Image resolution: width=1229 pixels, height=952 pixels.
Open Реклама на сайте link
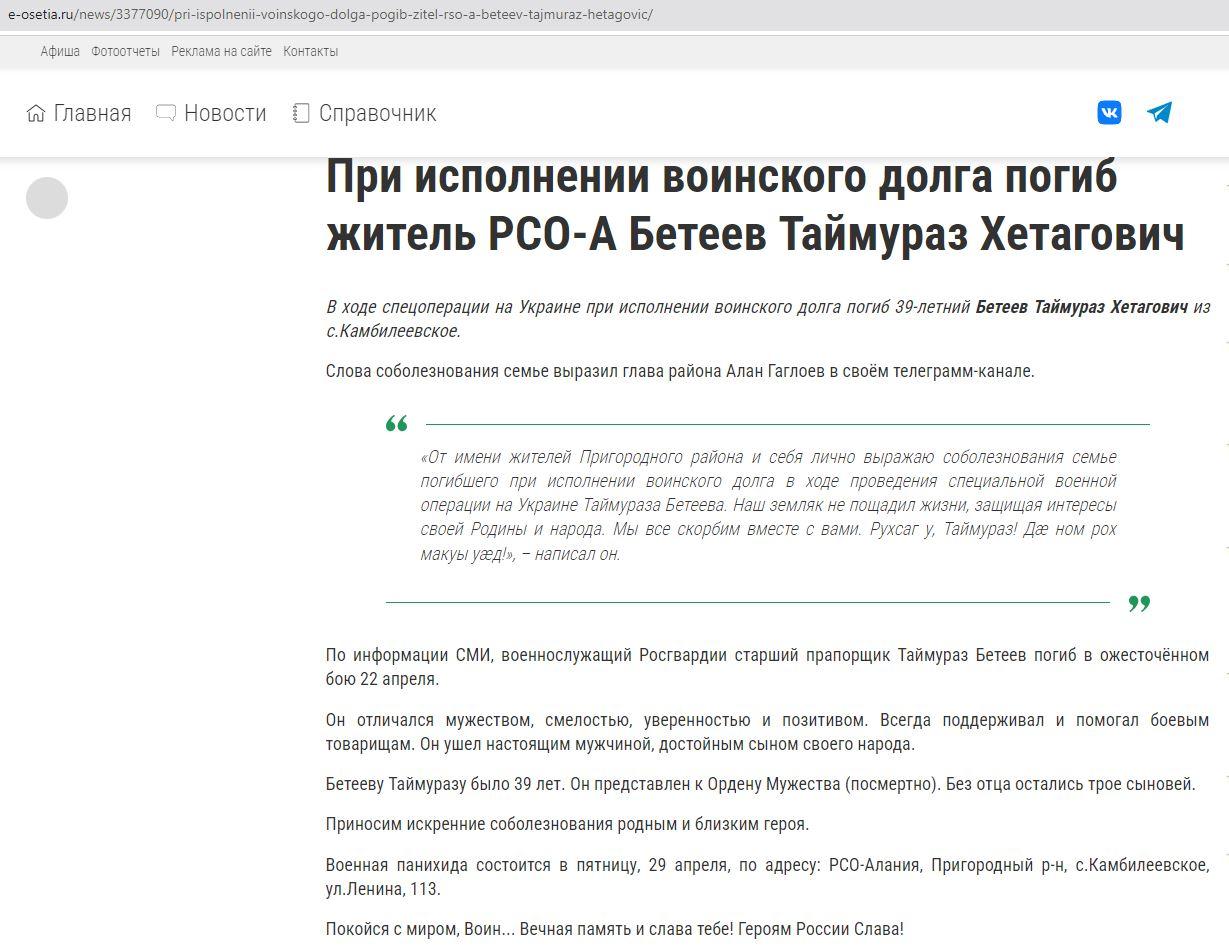click(221, 51)
